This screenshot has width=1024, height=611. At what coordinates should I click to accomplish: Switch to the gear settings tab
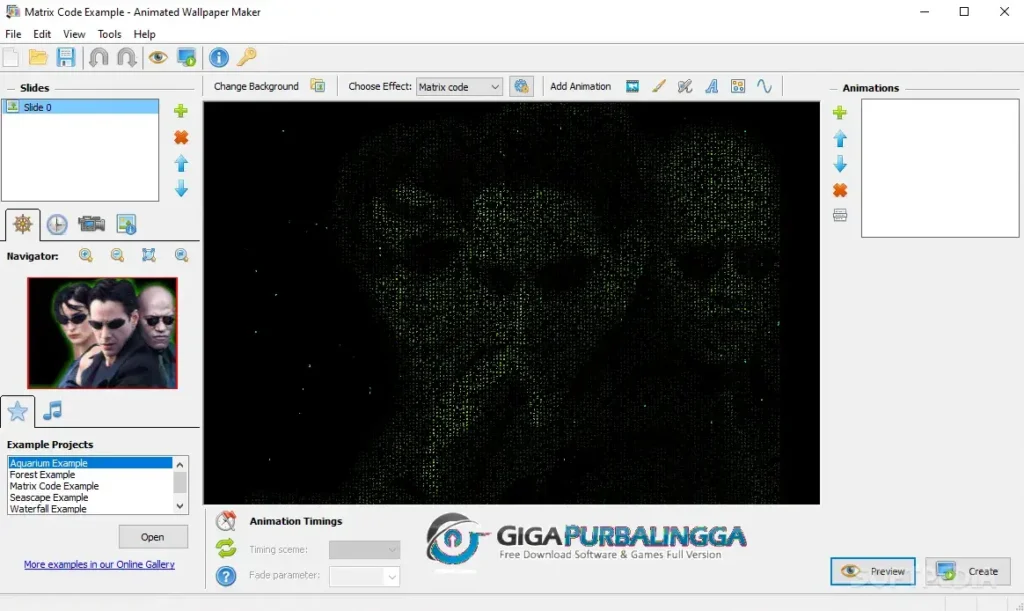pos(23,225)
